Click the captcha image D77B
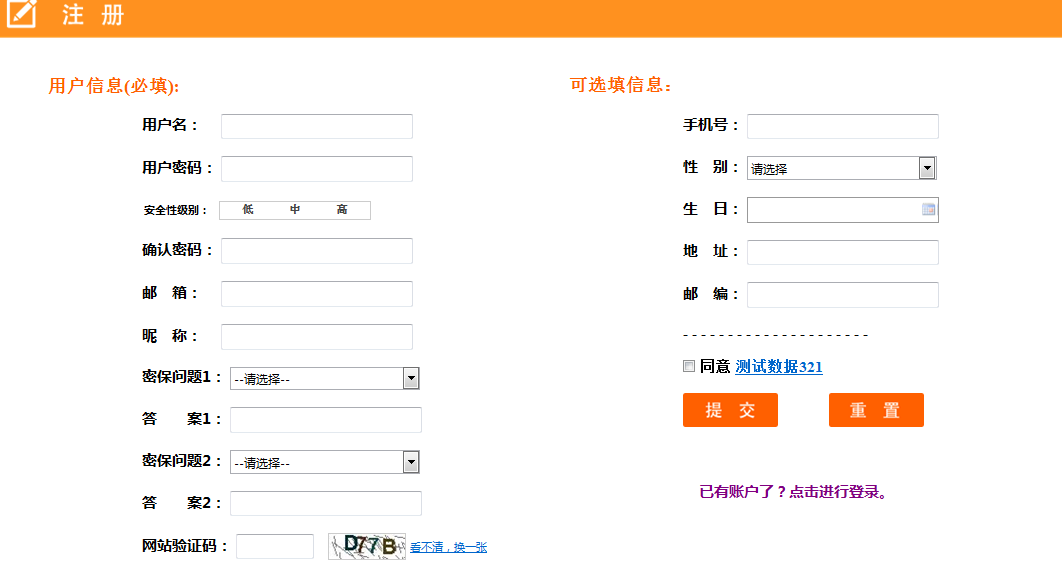This screenshot has height=573, width=1062. pos(367,546)
